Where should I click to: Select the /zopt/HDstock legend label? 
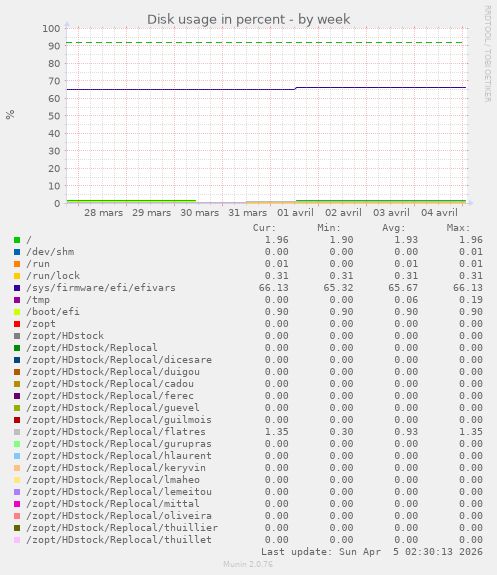click(65, 336)
